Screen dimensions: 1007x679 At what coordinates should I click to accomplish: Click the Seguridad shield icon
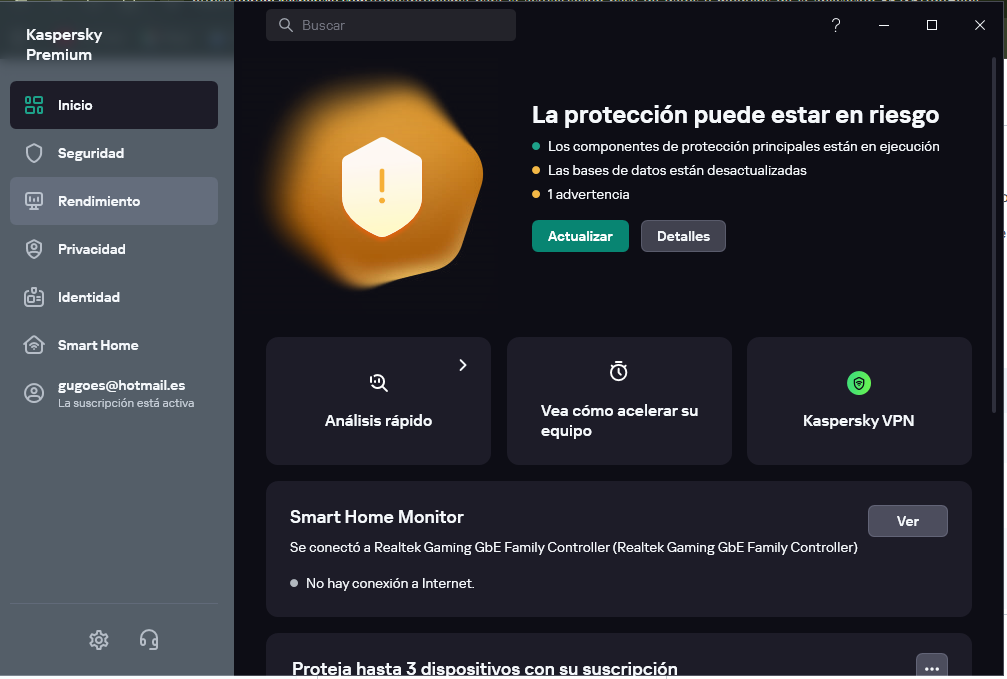tap(34, 153)
